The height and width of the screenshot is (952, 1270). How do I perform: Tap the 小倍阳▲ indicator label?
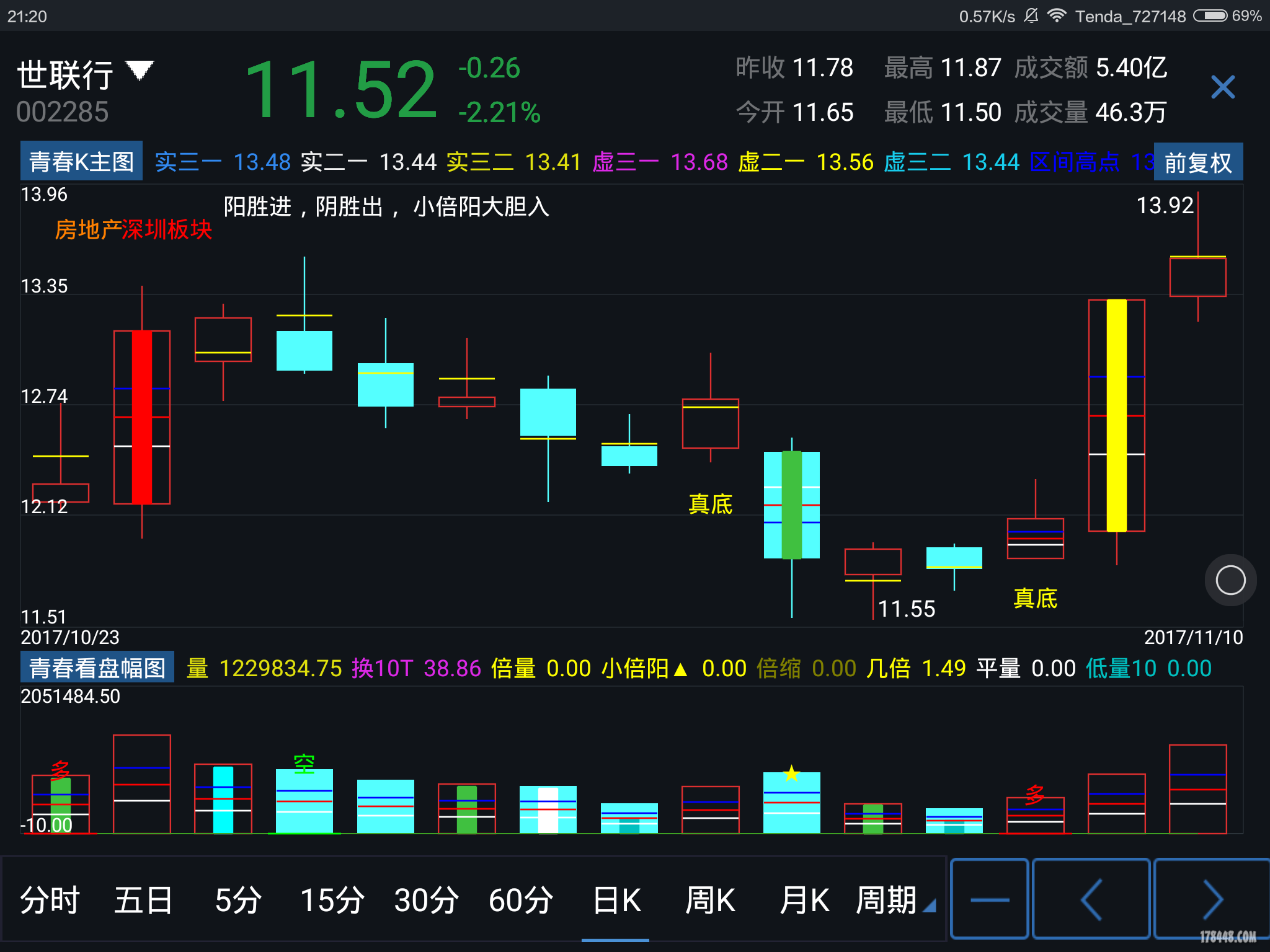point(645,668)
